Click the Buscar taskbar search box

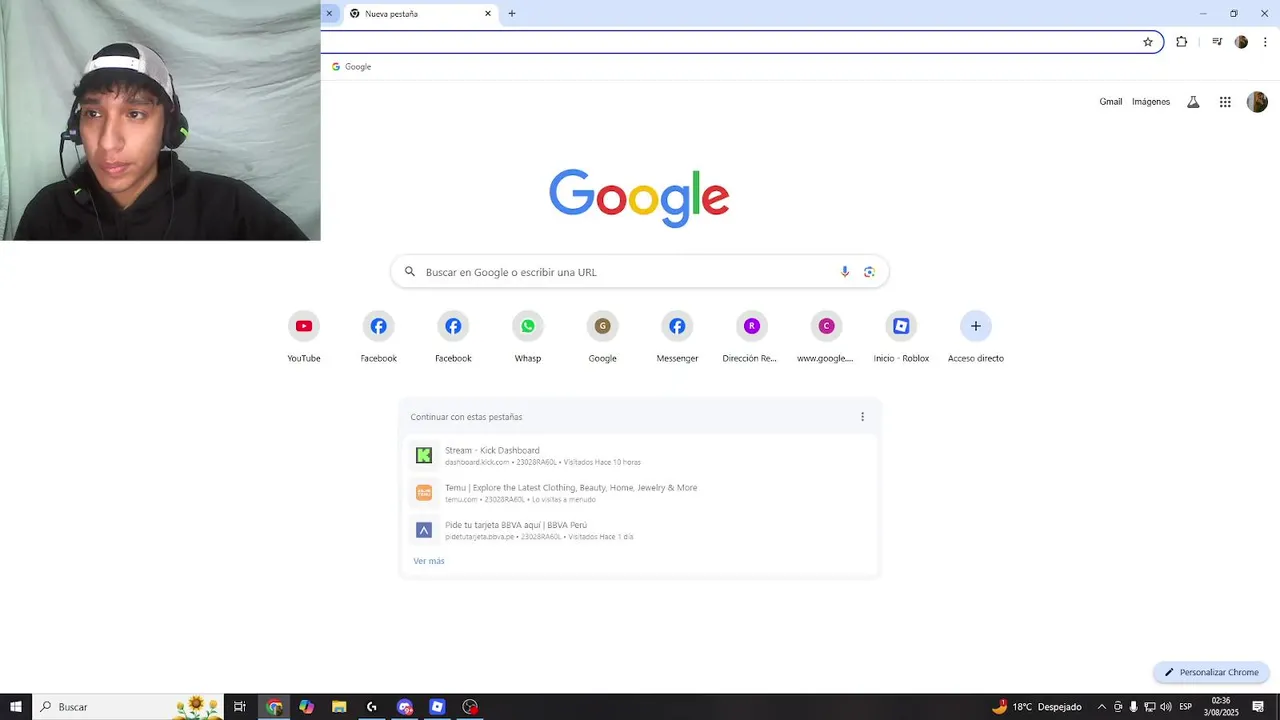pos(127,707)
